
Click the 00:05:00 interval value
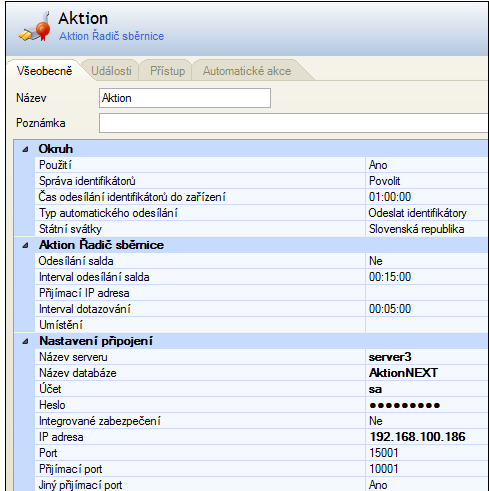[390, 309]
